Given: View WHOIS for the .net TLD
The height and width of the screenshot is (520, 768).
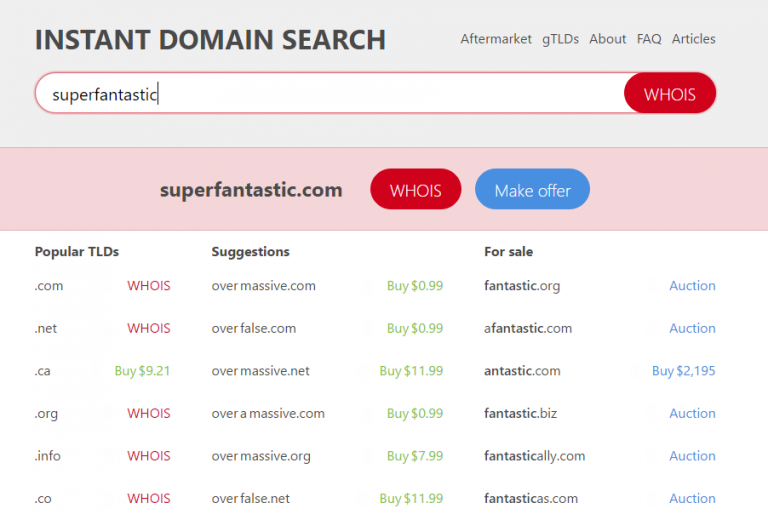Looking at the screenshot, I should [x=148, y=328].
